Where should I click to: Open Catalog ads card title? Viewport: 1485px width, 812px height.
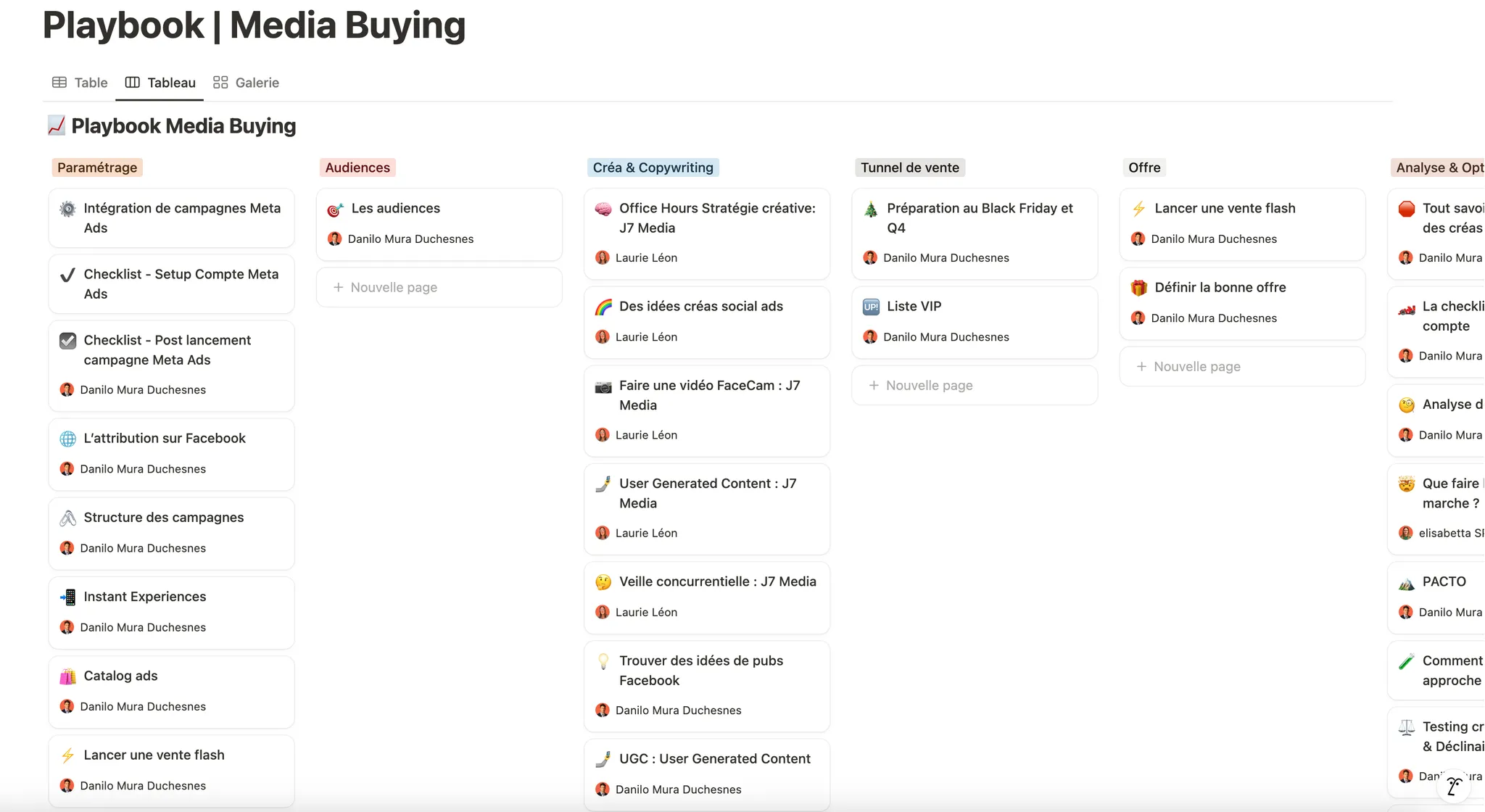tap(120, 676)
